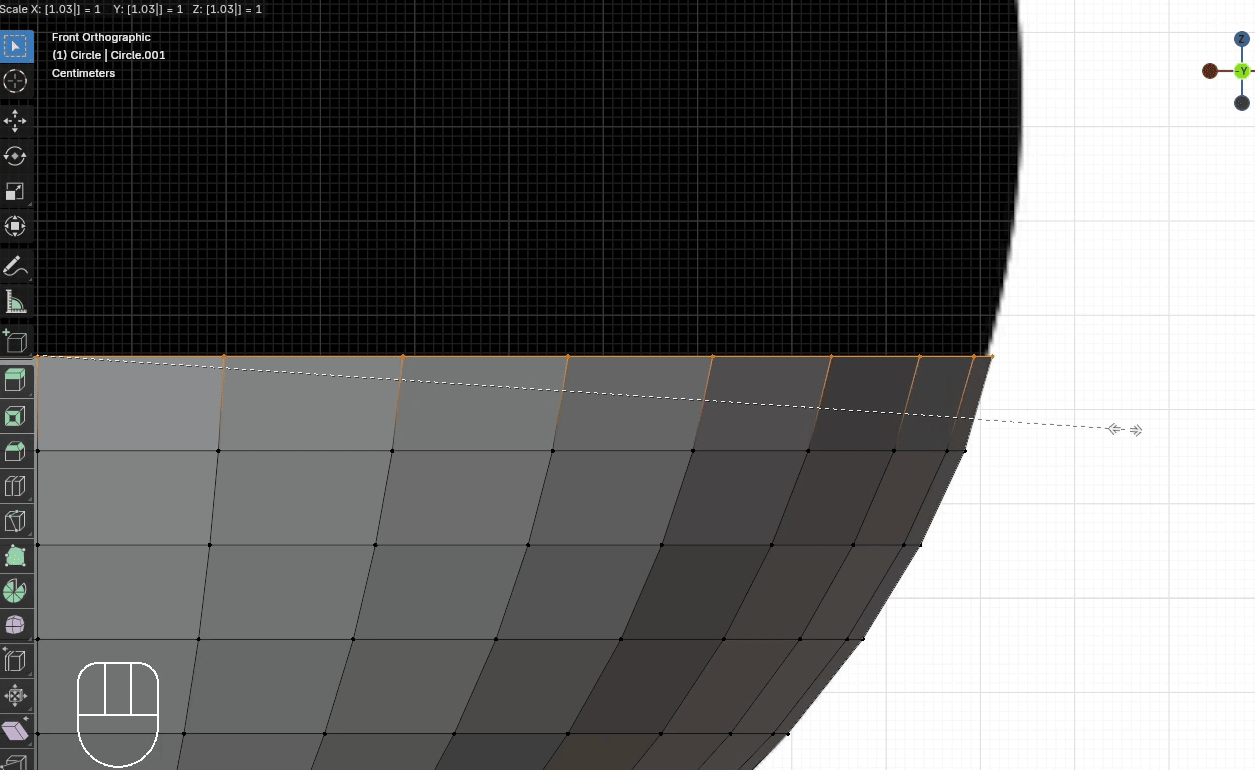
Task: Activate the combined Transform tool
Action: click(15, 226)
